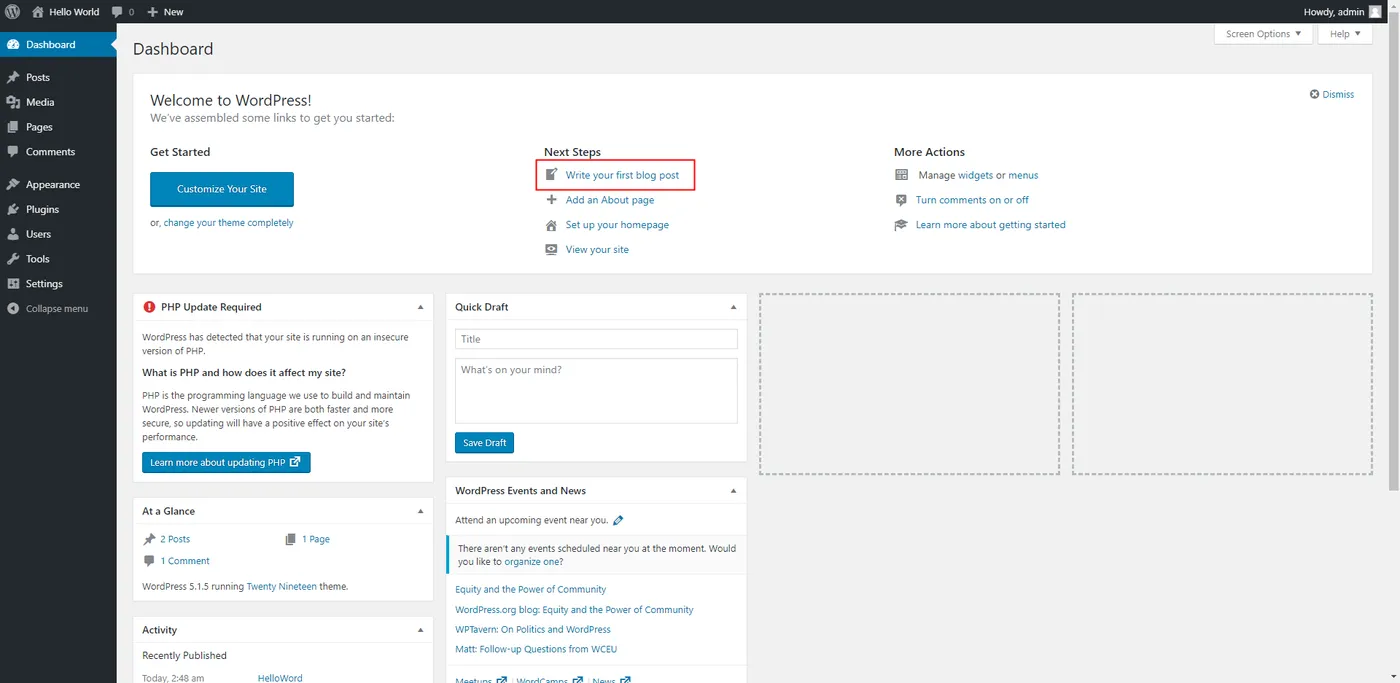
Task: Click the widgets grid icon under More Actions
Action: 901,174
